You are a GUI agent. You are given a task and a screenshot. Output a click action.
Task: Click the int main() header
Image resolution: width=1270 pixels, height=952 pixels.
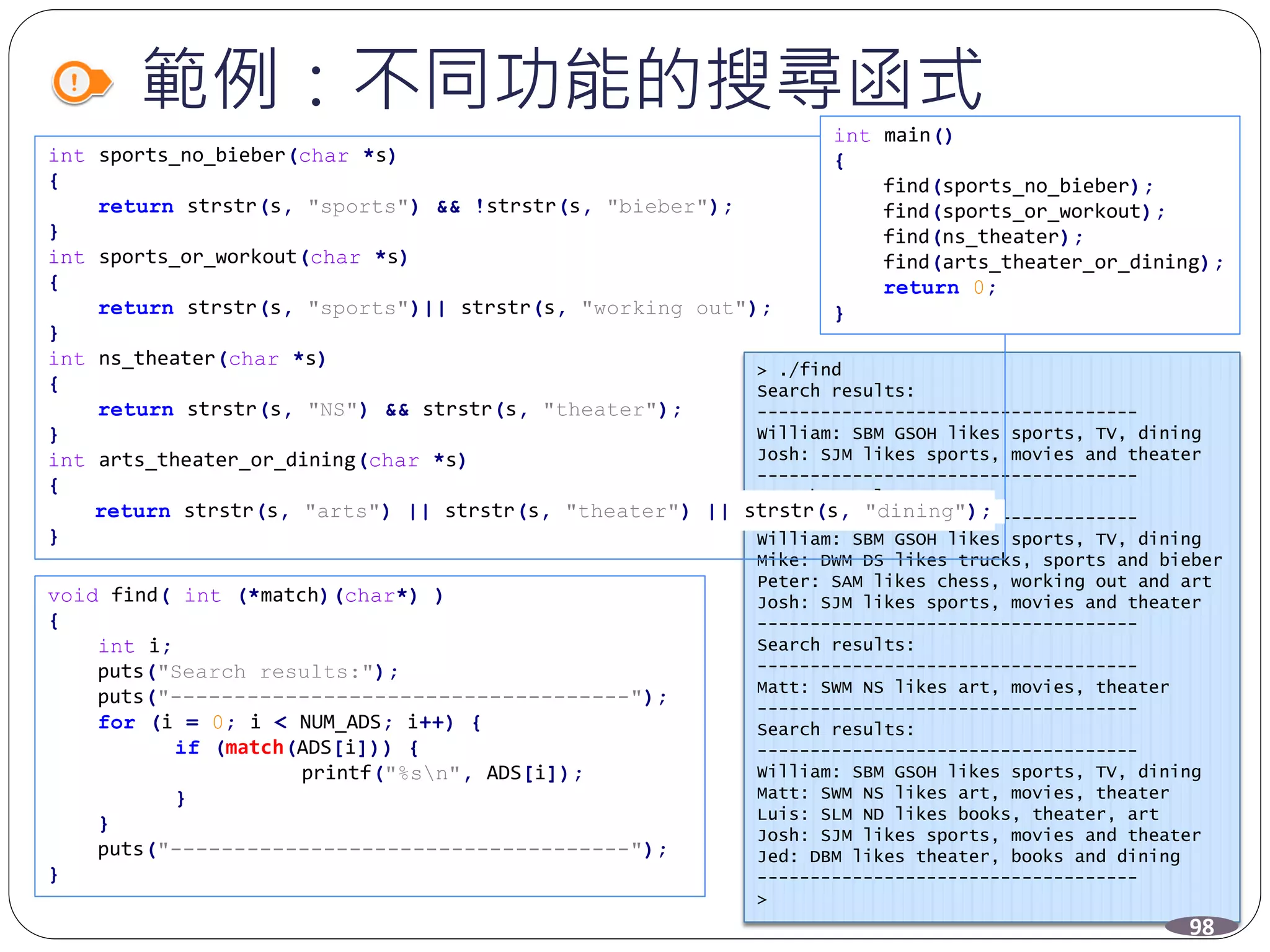(893, 135)
